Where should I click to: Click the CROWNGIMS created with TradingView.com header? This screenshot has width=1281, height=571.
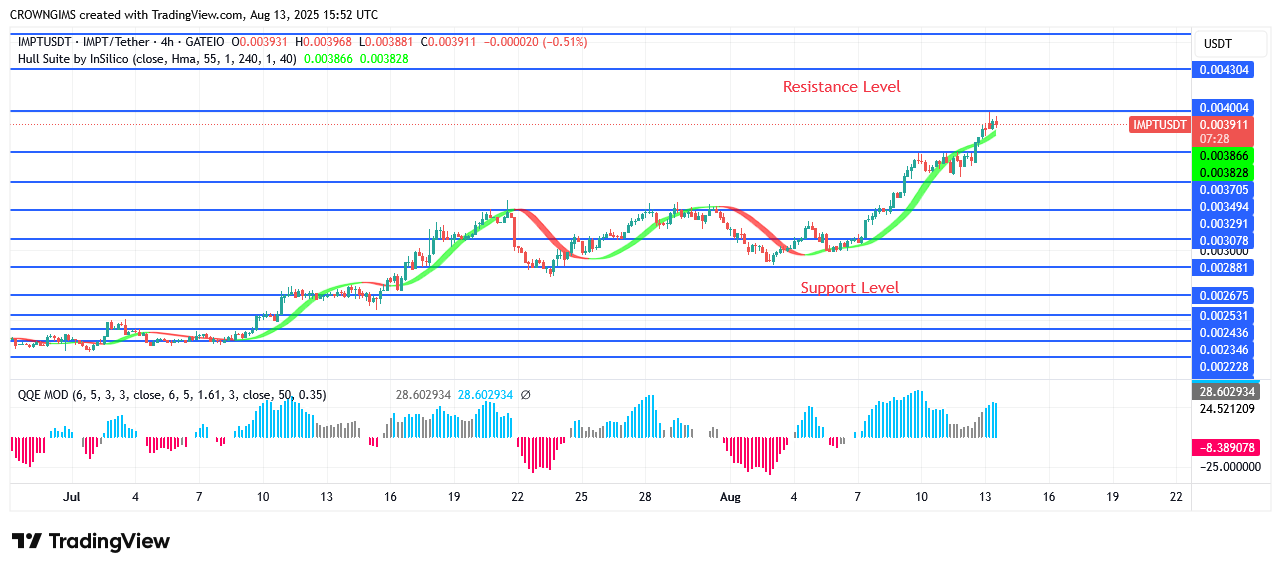(196, 15)
